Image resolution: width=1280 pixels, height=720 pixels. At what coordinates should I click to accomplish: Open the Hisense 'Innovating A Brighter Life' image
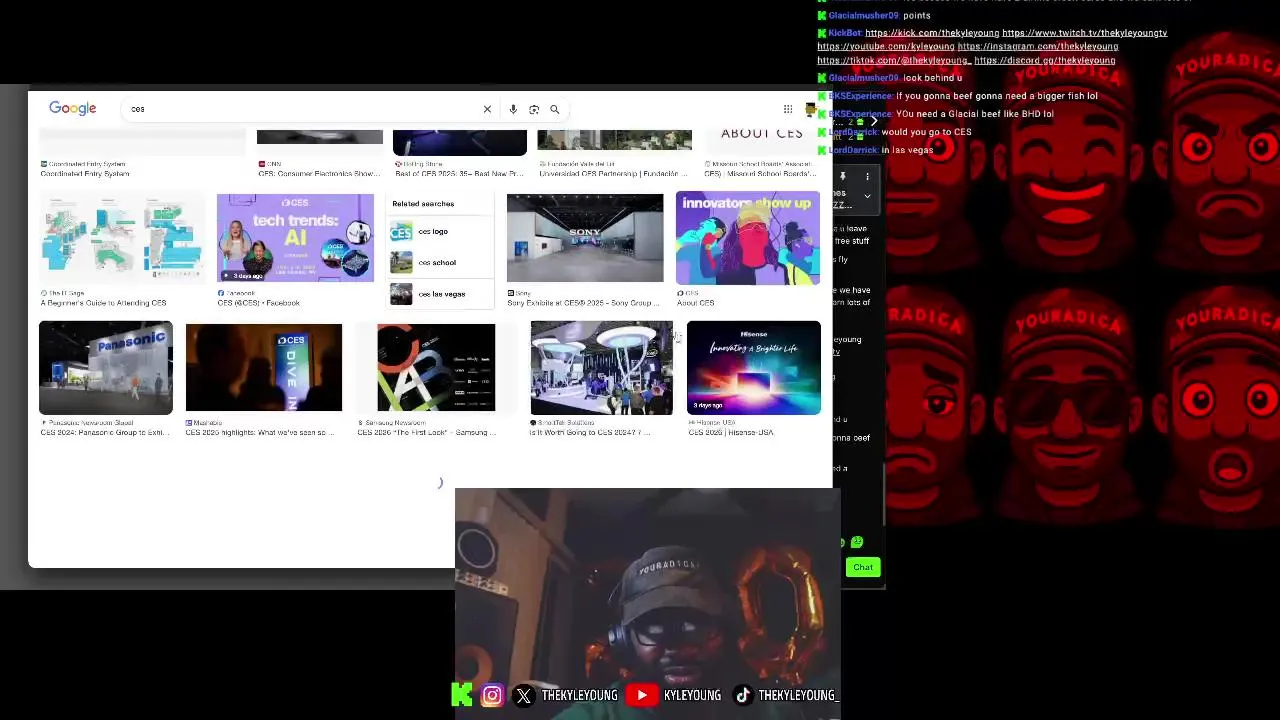tap(754, 368)
